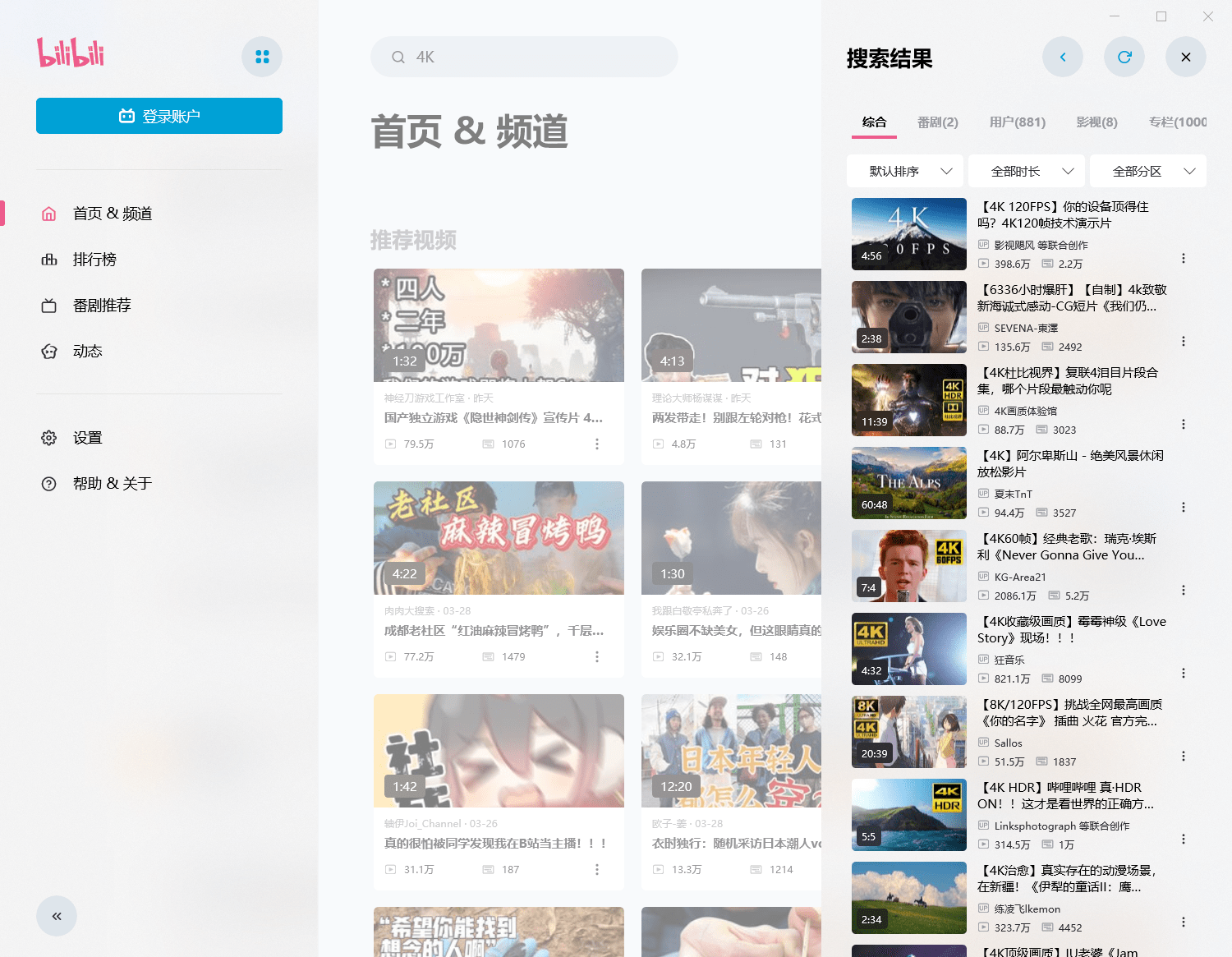Open uploader 夏末TnT
Image resolution: width=1232 pixels, height=957 pixels.
(1014, 494)
